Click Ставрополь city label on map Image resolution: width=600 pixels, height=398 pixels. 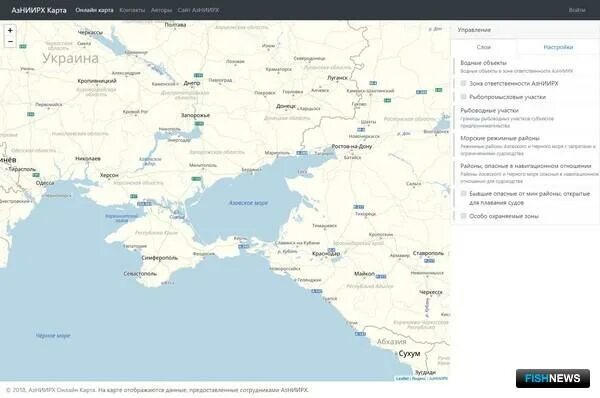[428, 253]
